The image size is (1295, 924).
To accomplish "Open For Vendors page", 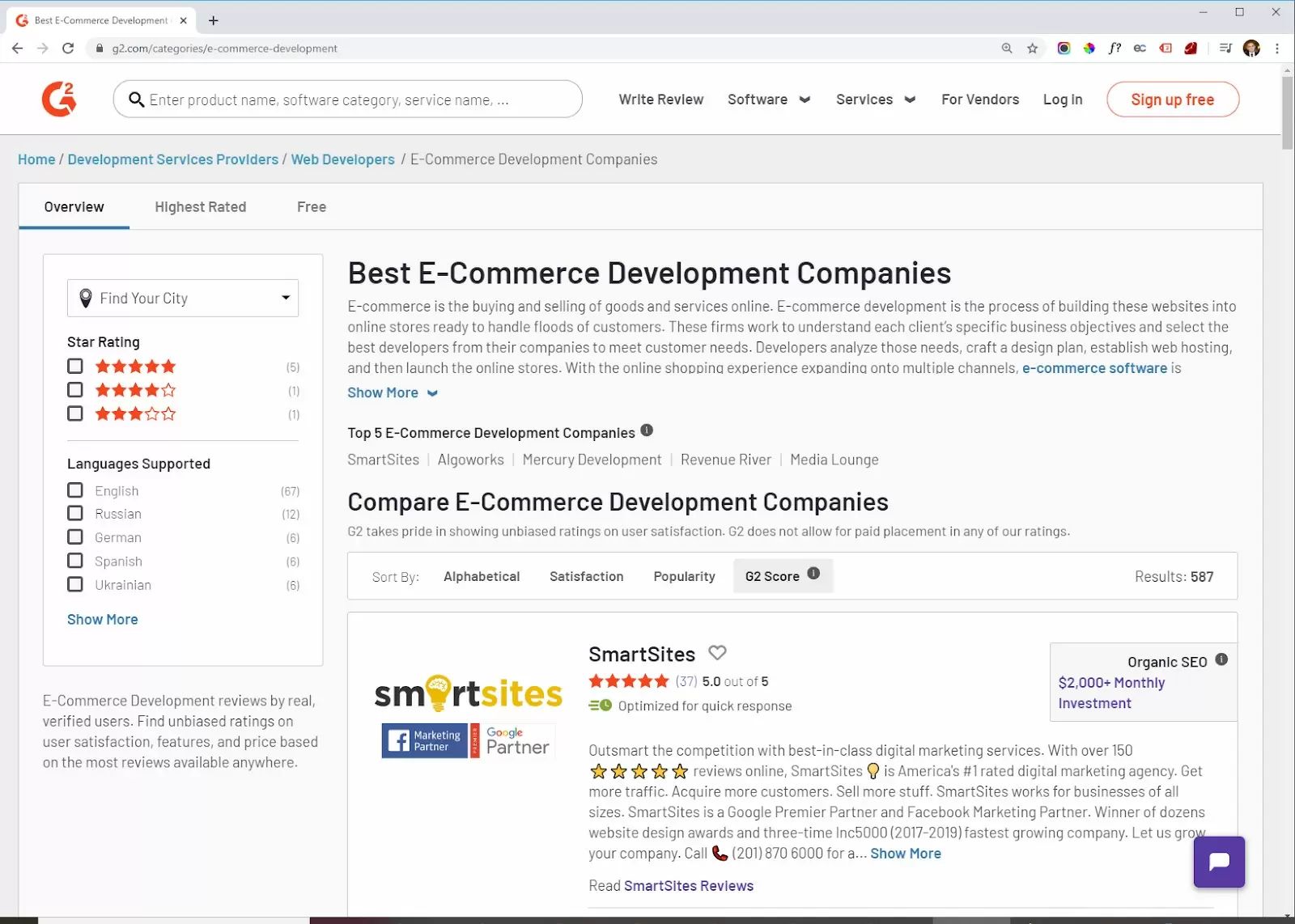I will [x=980, y=100].
